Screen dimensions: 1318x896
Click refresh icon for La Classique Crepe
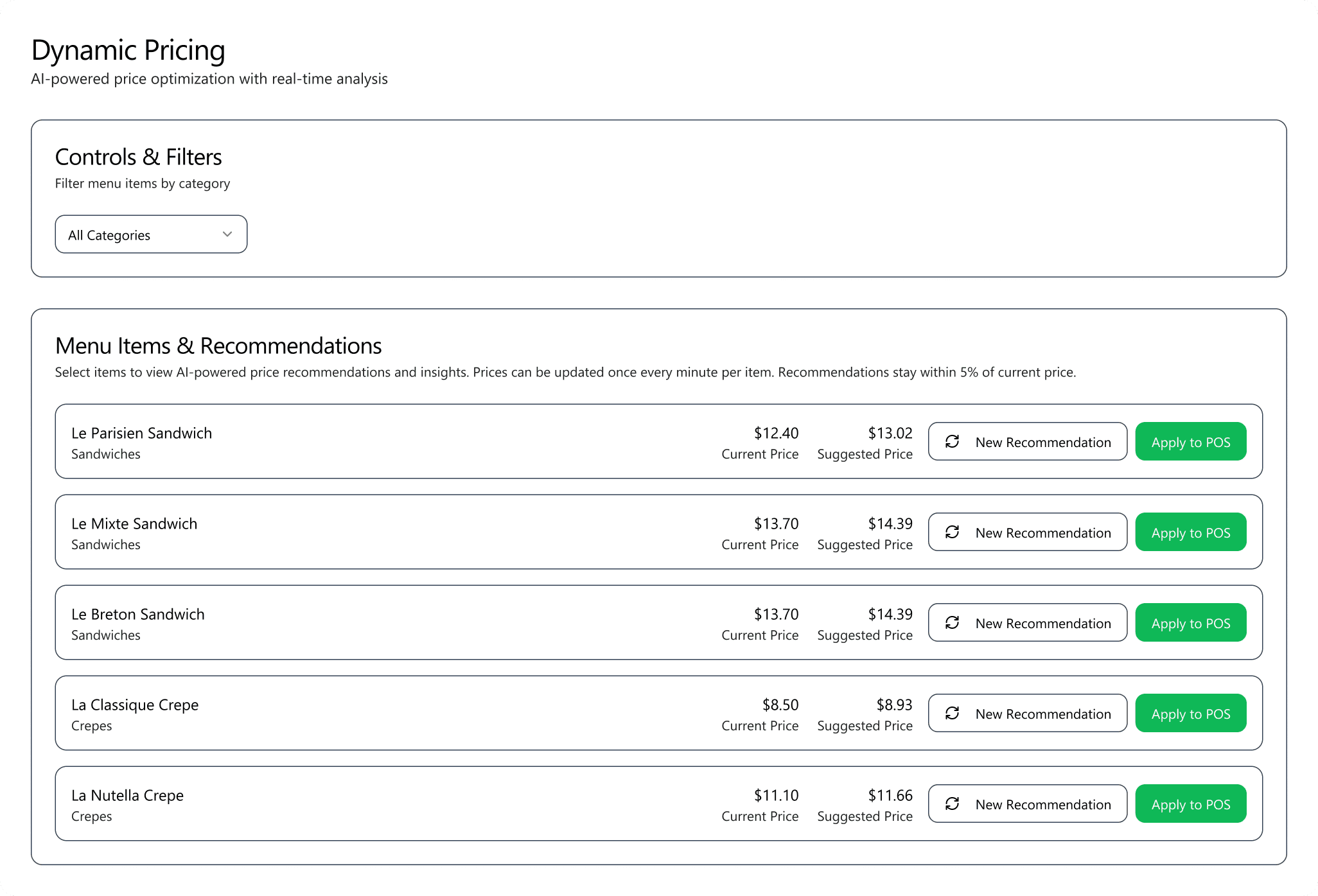952,713
